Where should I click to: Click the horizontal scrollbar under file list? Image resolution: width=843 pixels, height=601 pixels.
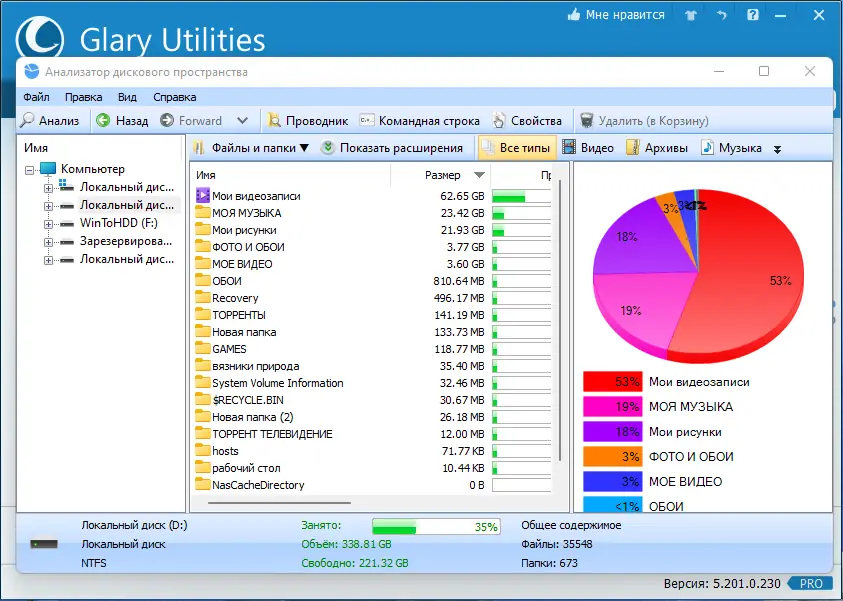pos(280,503)
